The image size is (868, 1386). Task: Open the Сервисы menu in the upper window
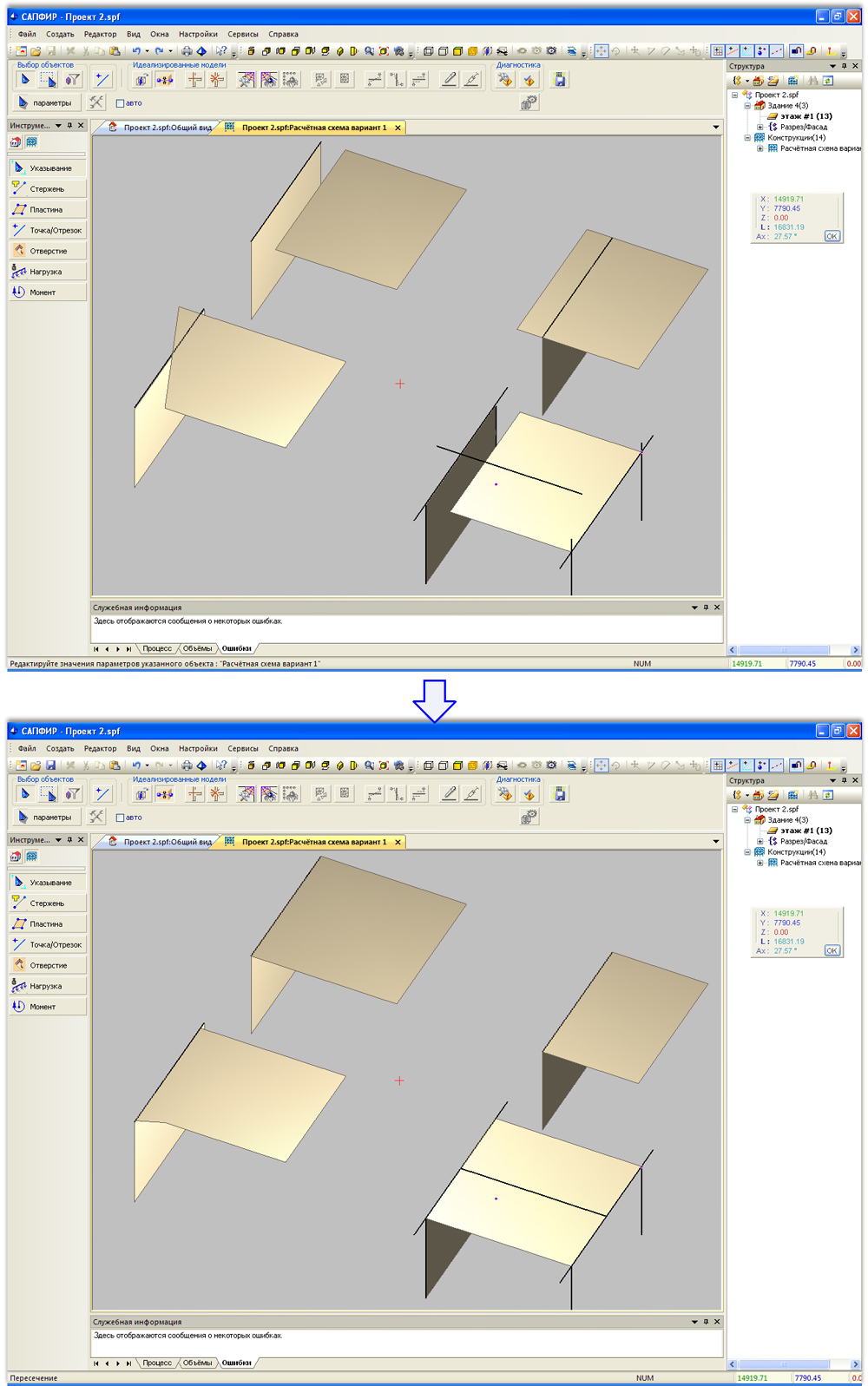pyautogui.click(x=243, y=35)
